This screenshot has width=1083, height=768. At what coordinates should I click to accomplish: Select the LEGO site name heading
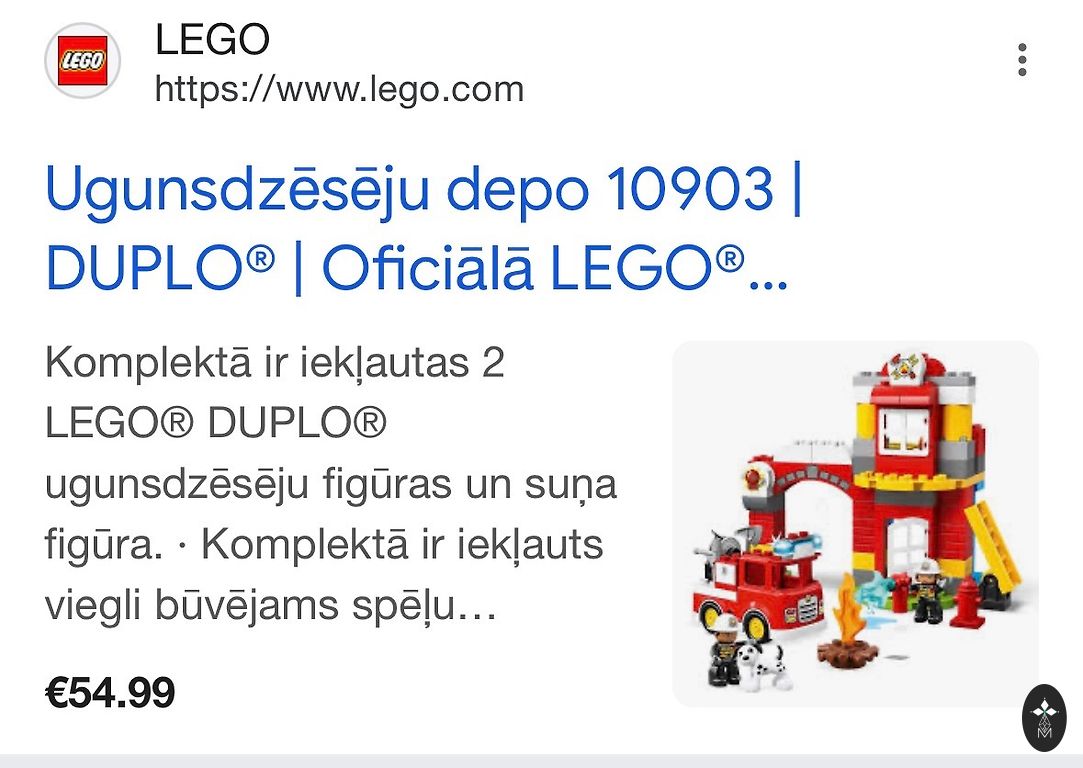pos(212,39)
